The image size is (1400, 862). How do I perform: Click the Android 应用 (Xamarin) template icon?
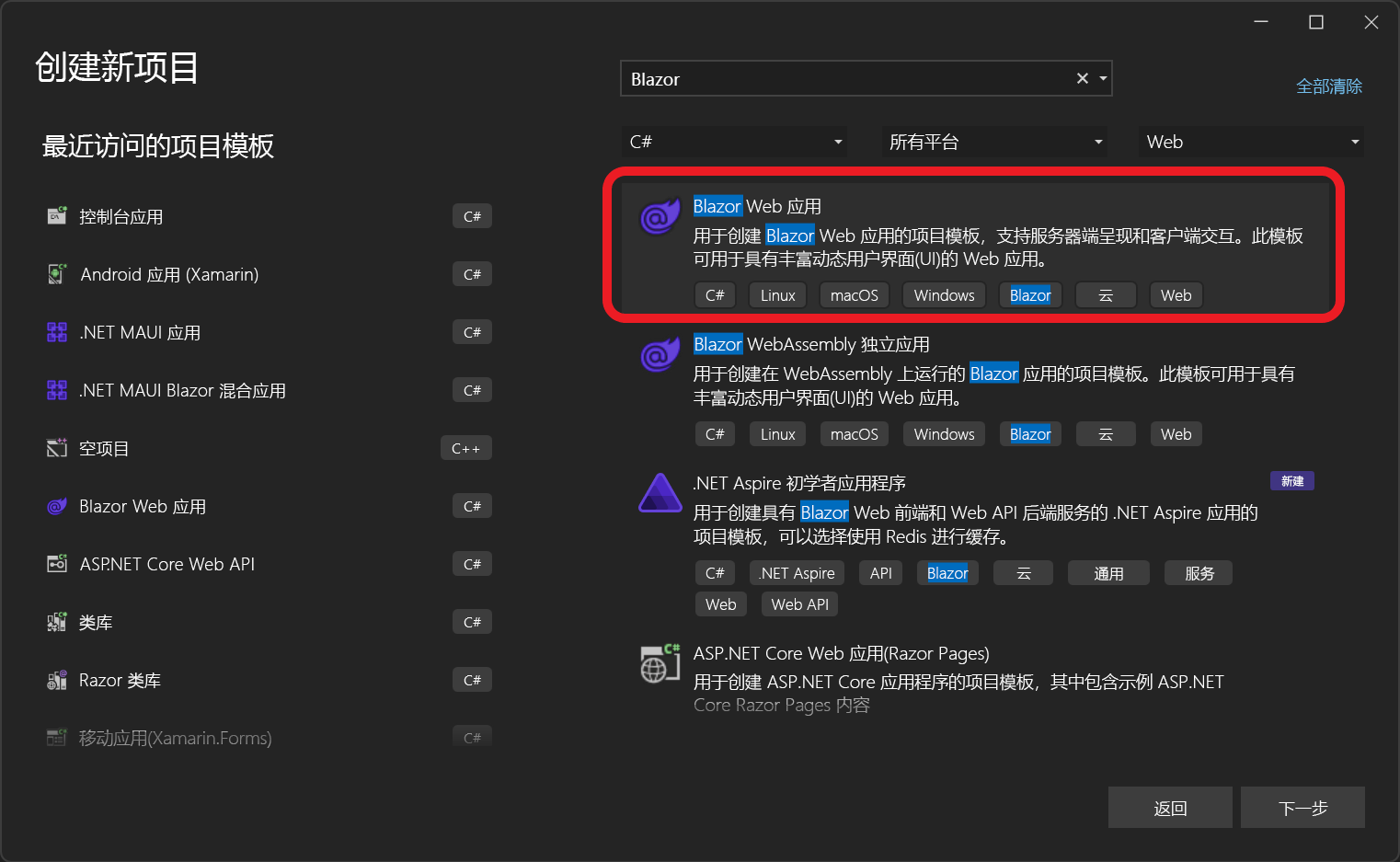57,273
